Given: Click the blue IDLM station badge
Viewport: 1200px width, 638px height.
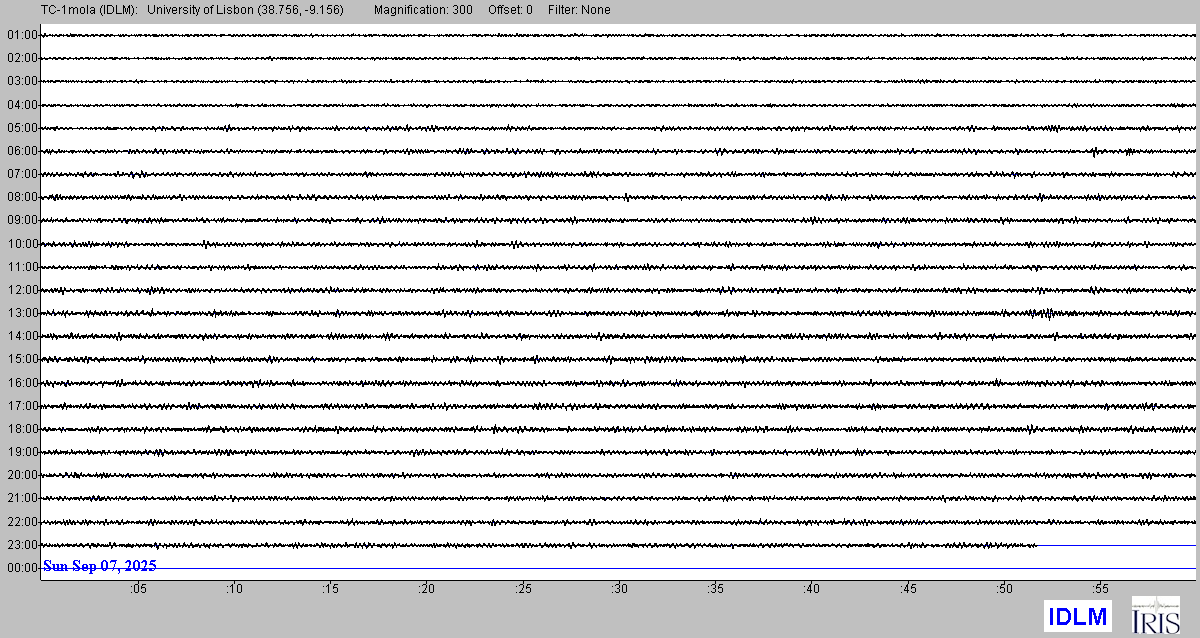Looking at the screenshot, I should click(x=1076, y=616).
